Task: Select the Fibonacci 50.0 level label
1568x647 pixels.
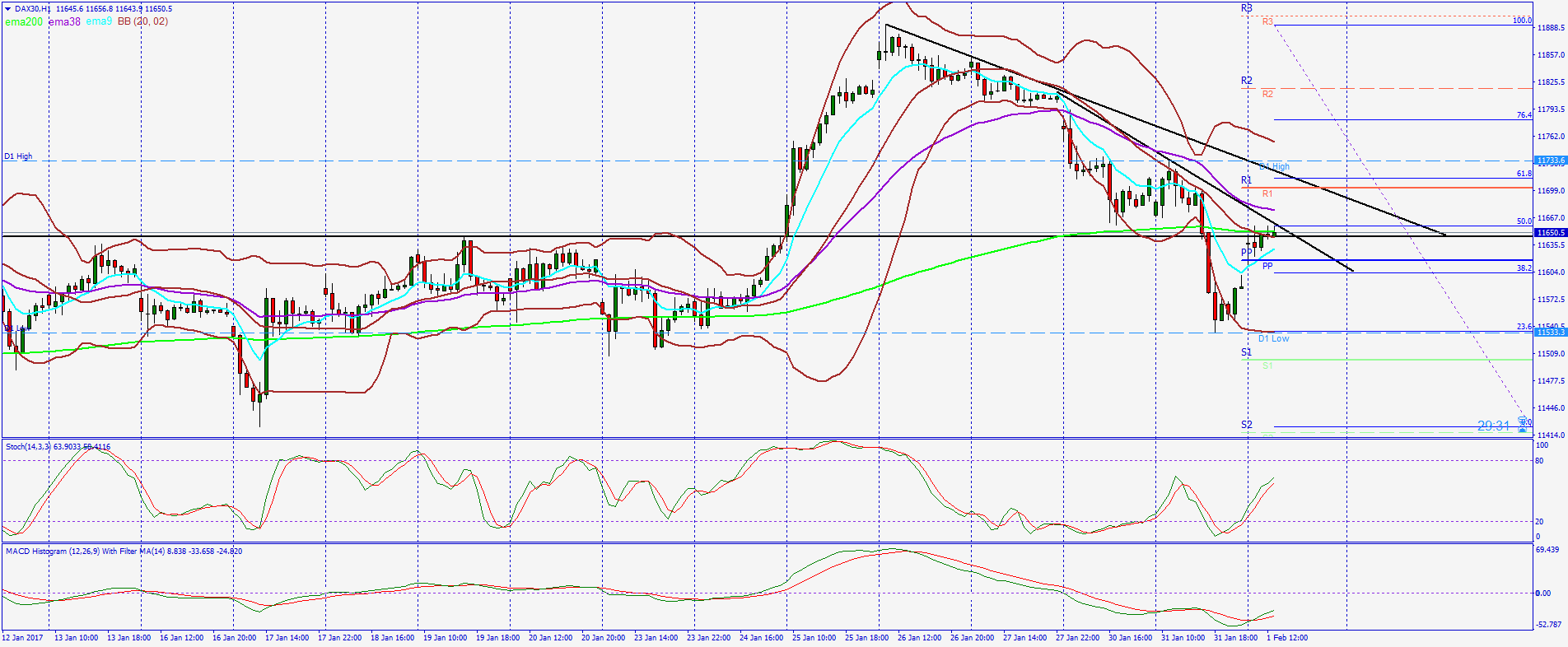Action: [x=1524, y=221]
